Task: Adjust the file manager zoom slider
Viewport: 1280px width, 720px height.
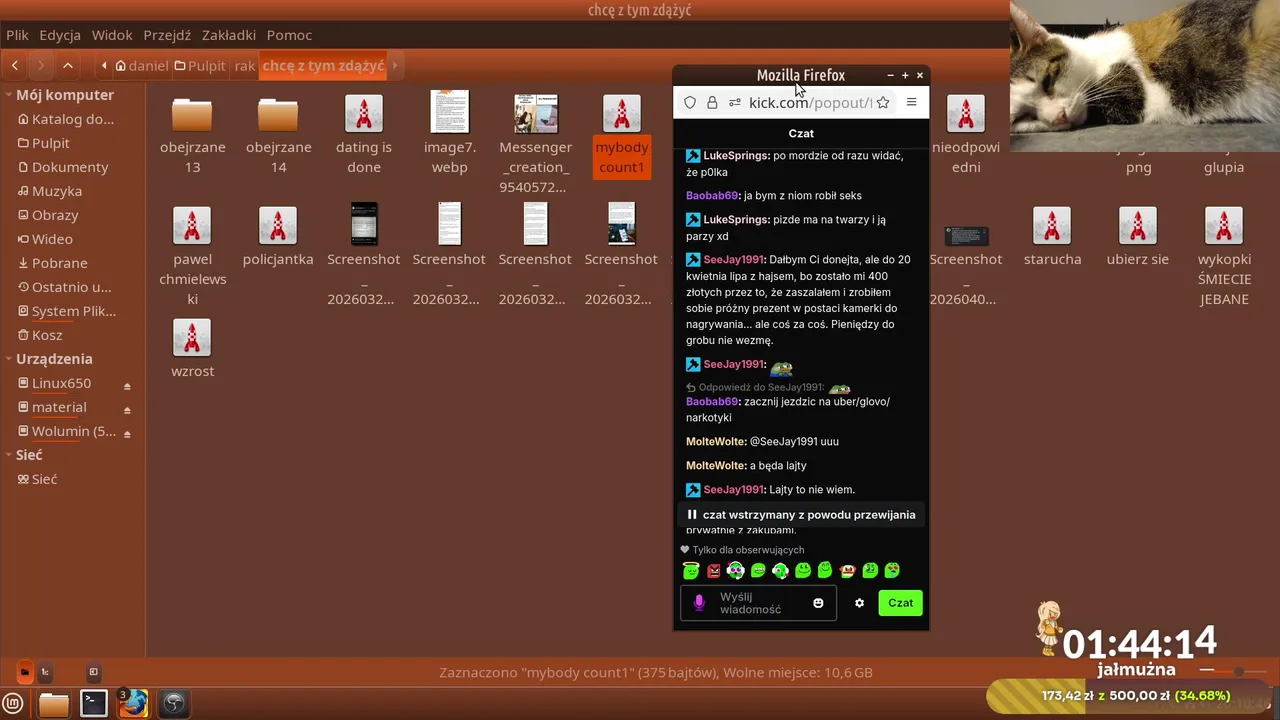Action: point(1237,671)
